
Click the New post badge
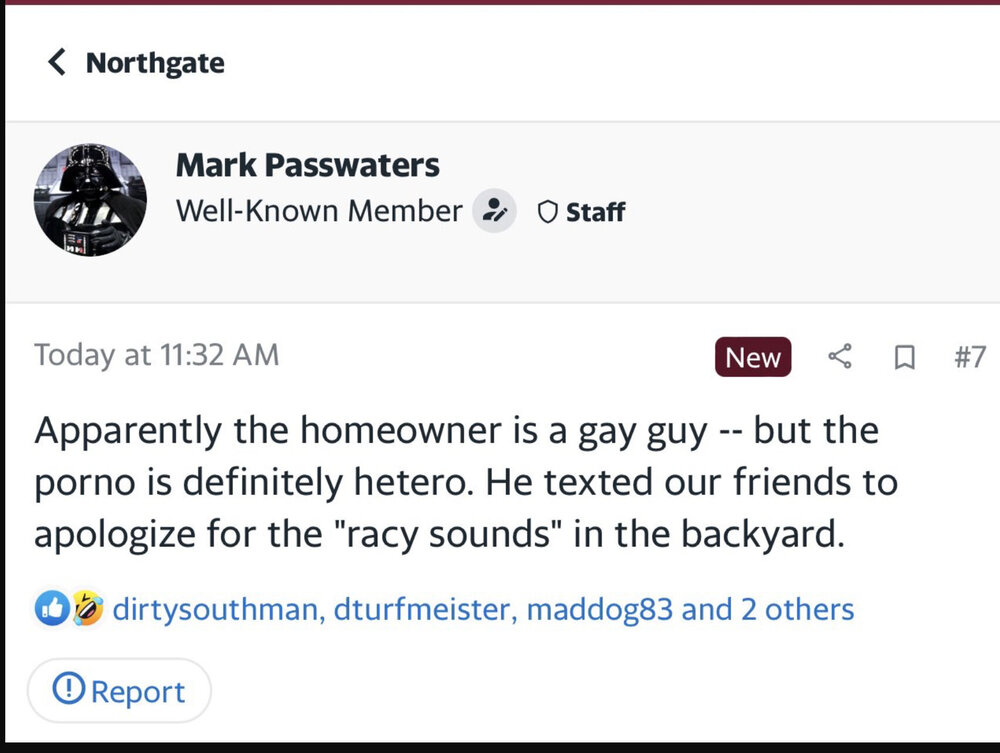tap(753, 357)
